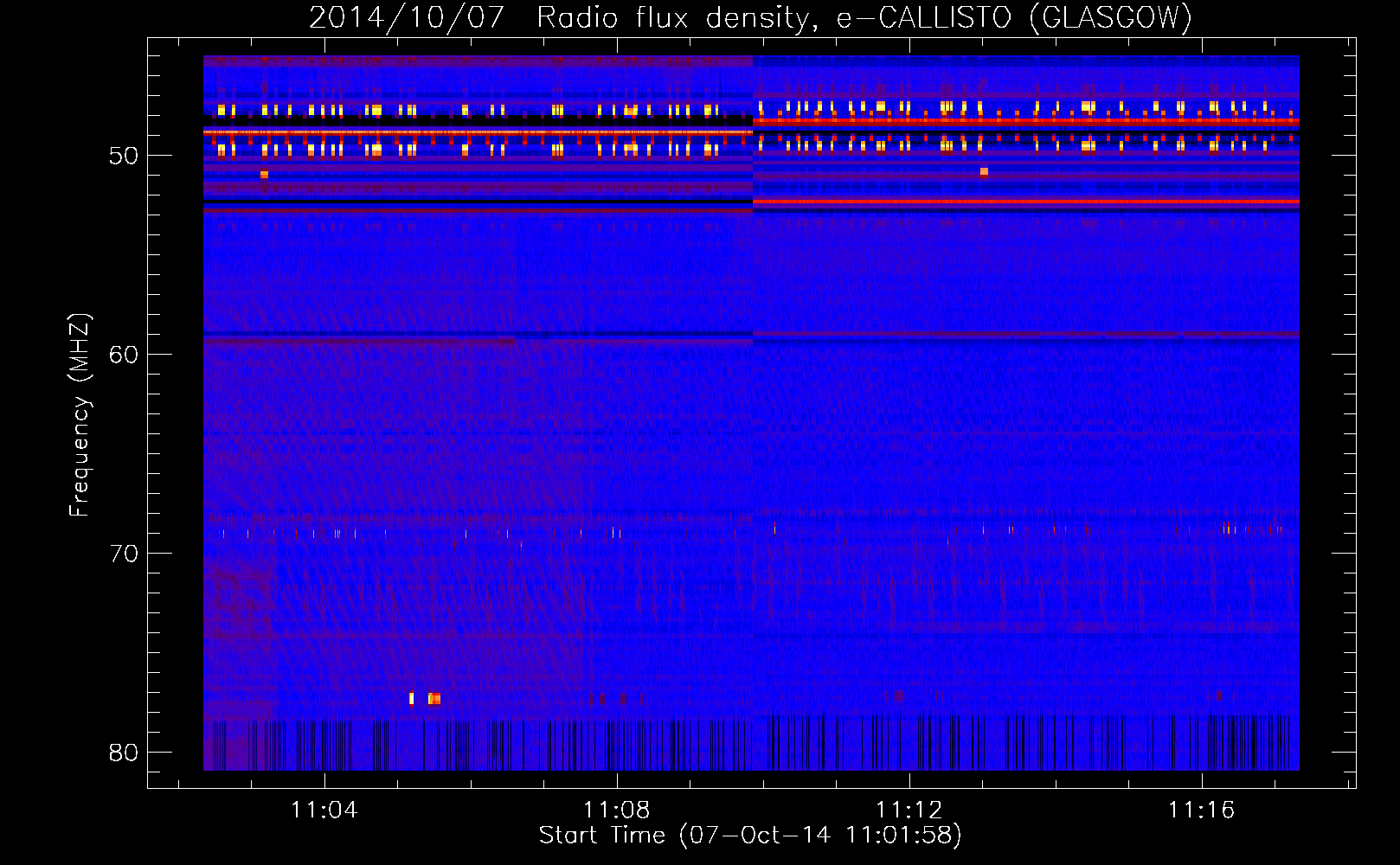Click the 11:16 time tick label

click(x=1201, y=811)
